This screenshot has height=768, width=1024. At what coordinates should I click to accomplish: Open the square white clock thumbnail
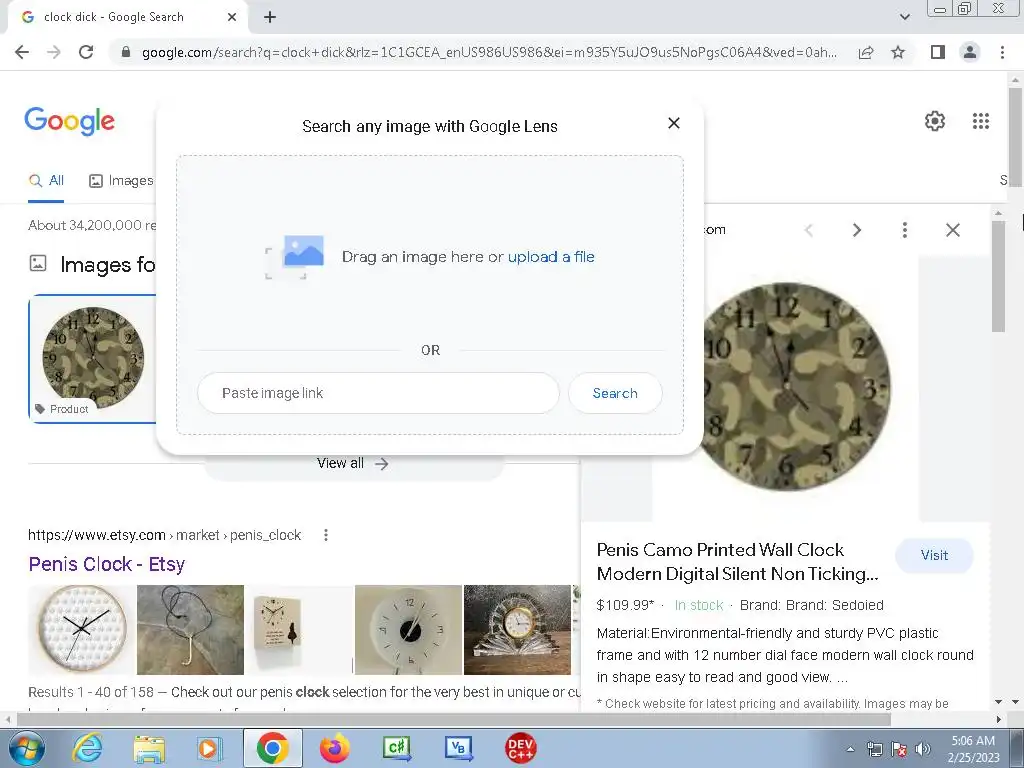pyautogui.click(x=299, y=630)
